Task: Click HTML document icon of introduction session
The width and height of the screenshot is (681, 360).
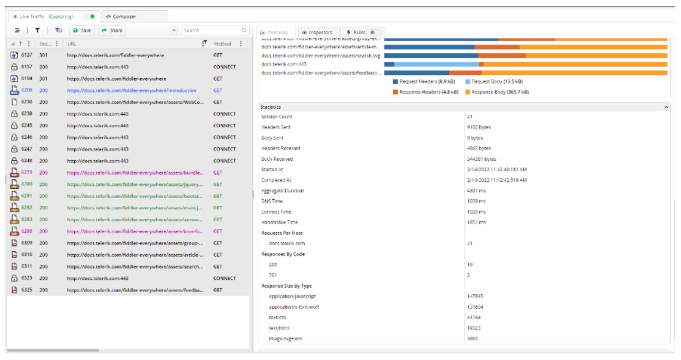Action: coord(14,90)
